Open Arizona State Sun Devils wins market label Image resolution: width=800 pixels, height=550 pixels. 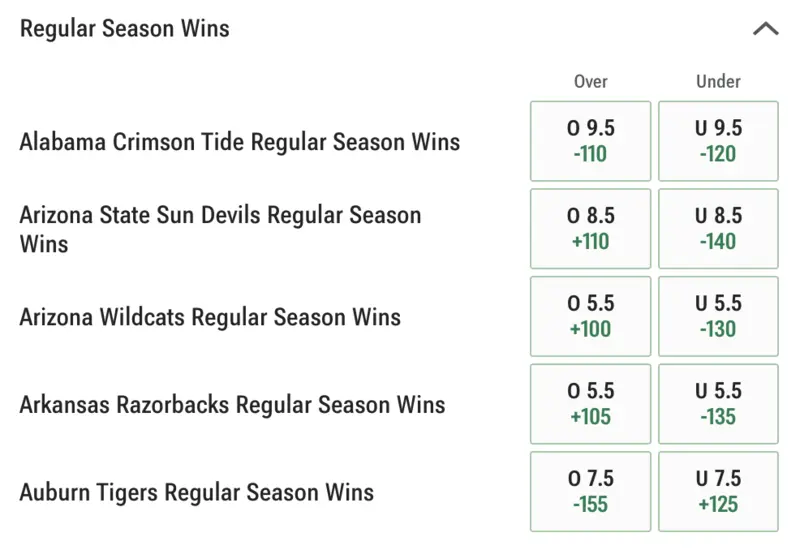pyautogui.click(x=220, y=229)
